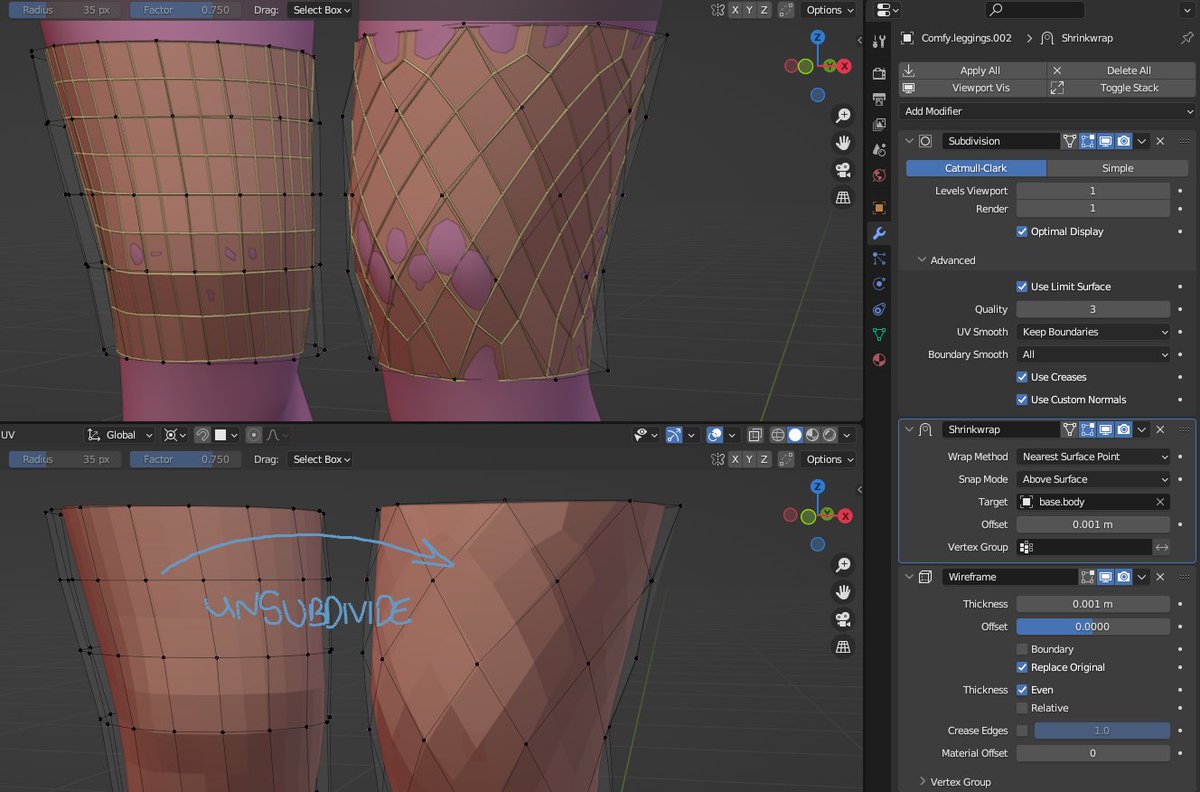Open the Add Modifier dropdown
This screenshot has height=792, width=1200.
point(1047,111)
